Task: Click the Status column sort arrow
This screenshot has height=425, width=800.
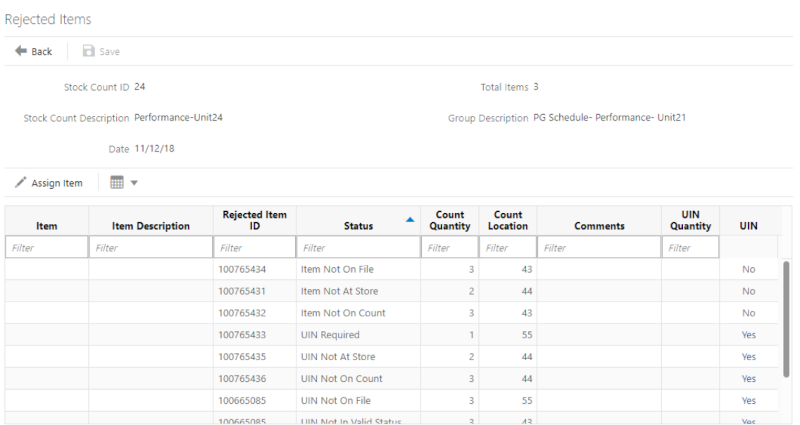Action: click(410, 220)
